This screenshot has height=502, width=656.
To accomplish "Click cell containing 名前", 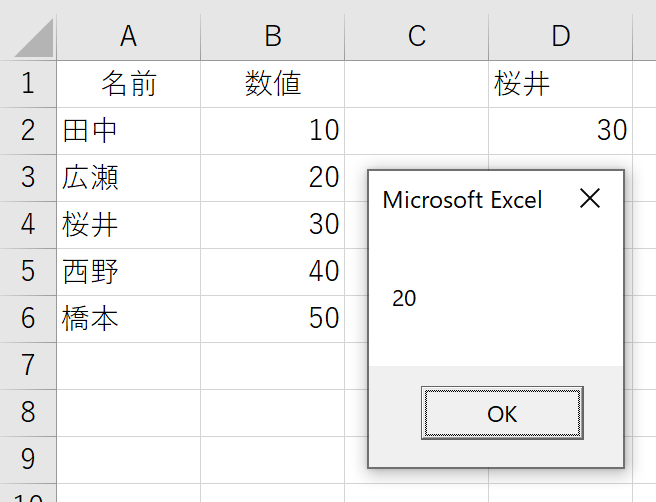I will (x=128, y=84).
